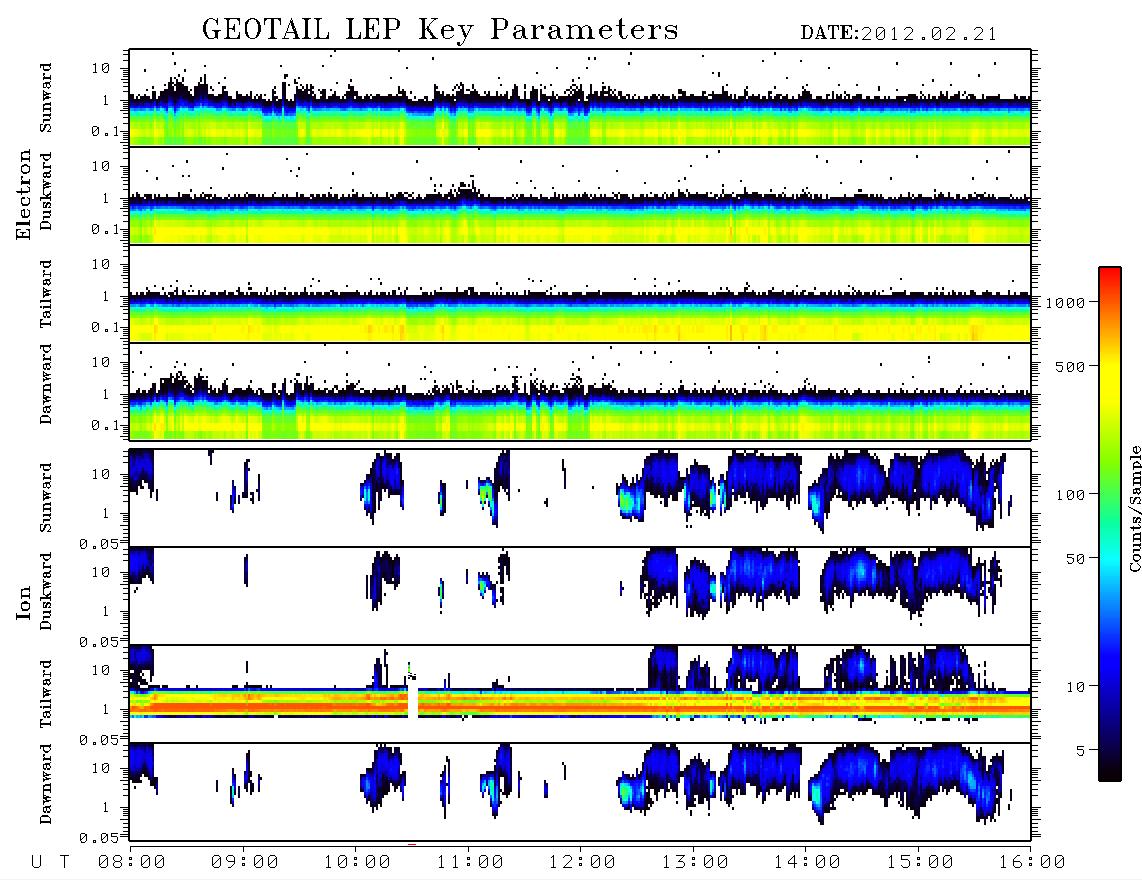This screenshot has width=1142, height=880.
Task: Click the 500 tick on the colorbar
Action: click(x=1070, y=367)
